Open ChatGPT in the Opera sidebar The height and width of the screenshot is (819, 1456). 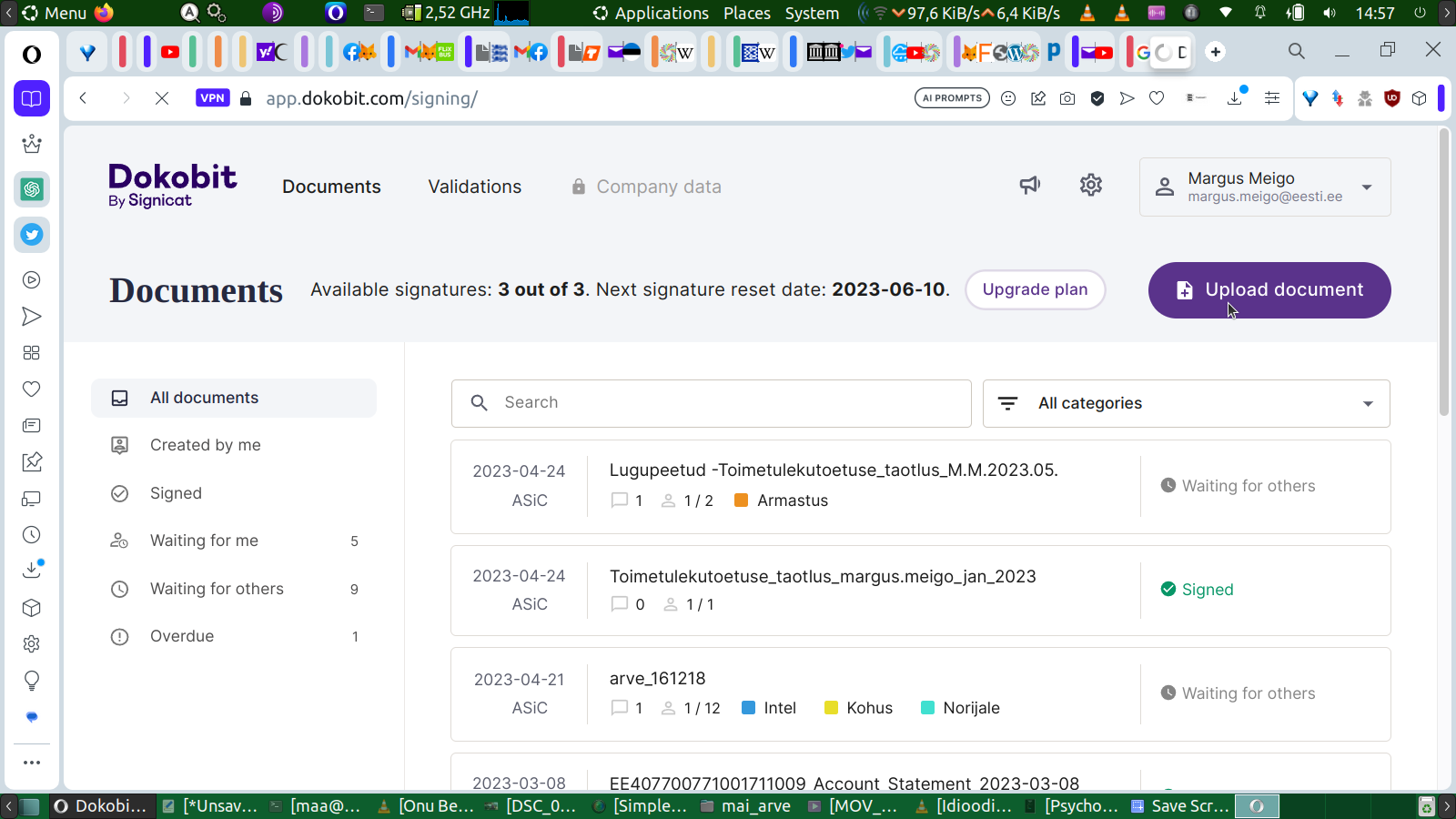pyautogui.click(x=32, y=189)
